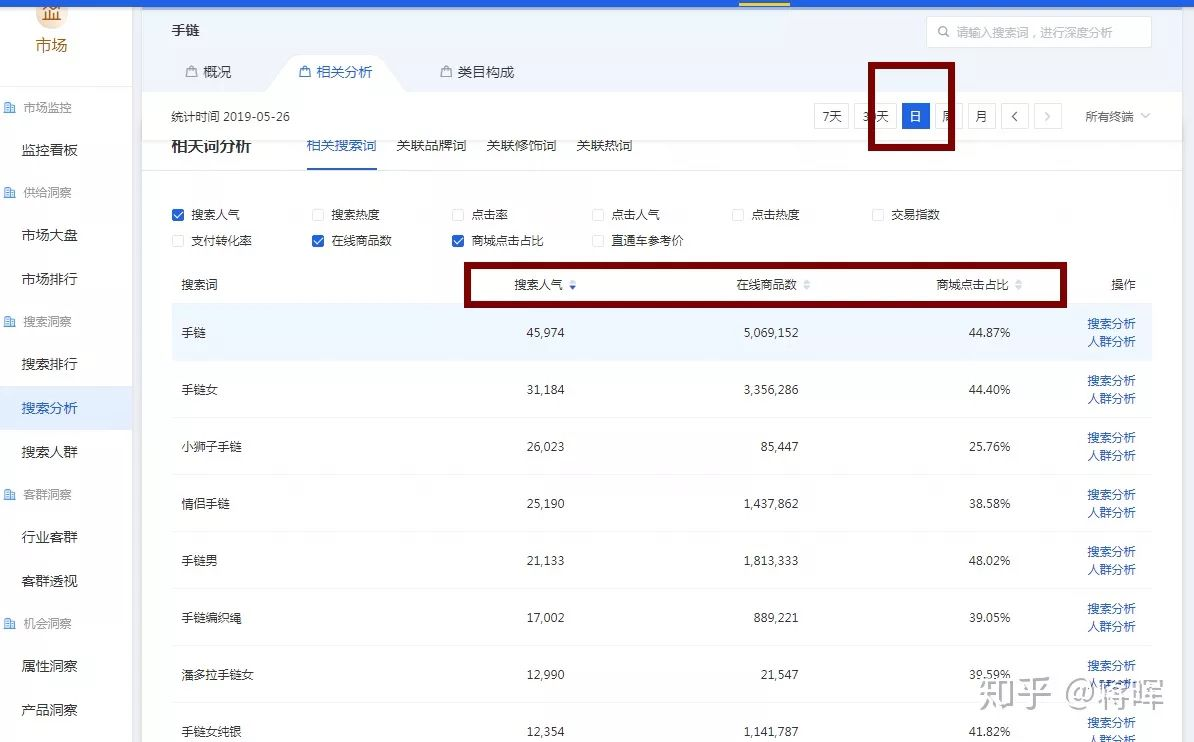Click 搜索分析 link for 情侣手链 row
The width and height of the screenshot is (1194, 742).
point(1111,495)
